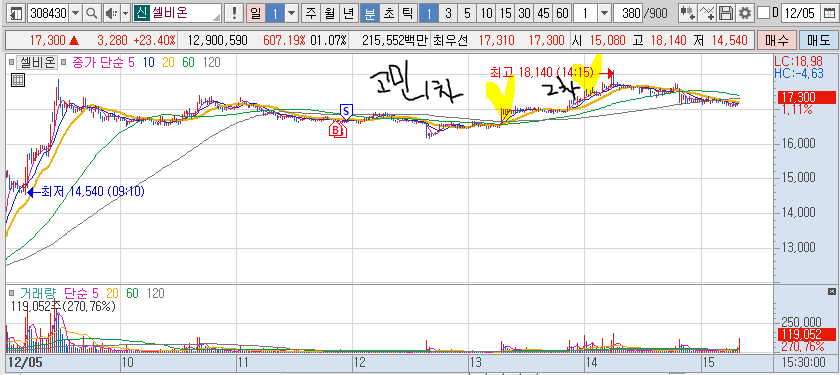Select the 15-minute interval button
Screen dimensions: 840x375
pyautogui.click(x=505, y=13)
